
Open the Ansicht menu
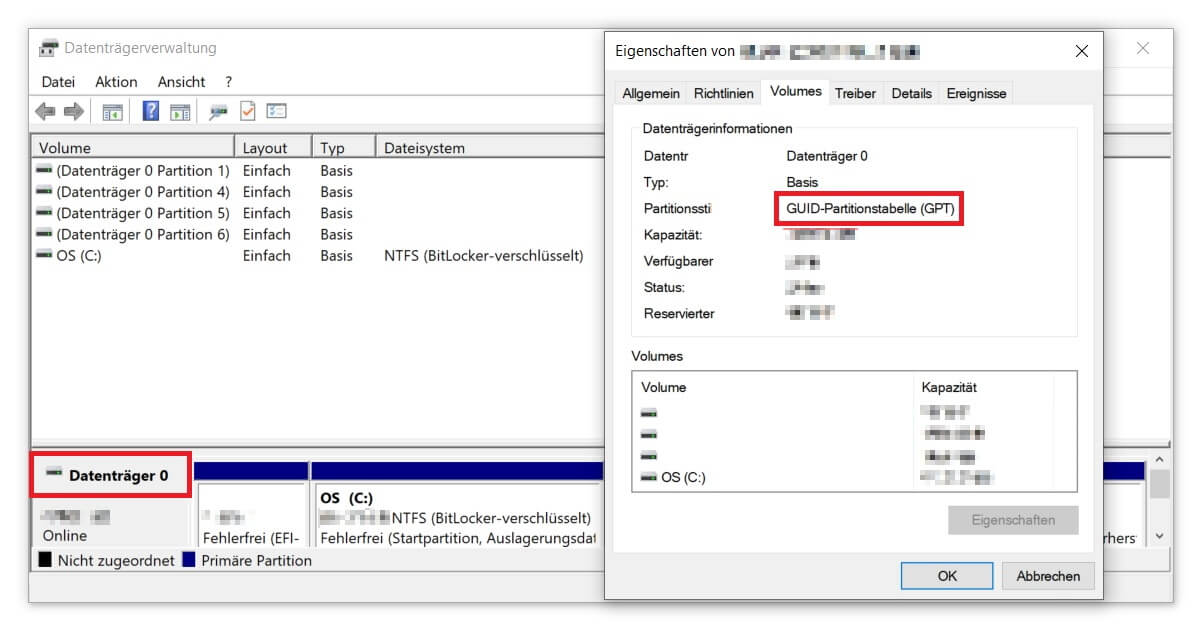point(180,81)
